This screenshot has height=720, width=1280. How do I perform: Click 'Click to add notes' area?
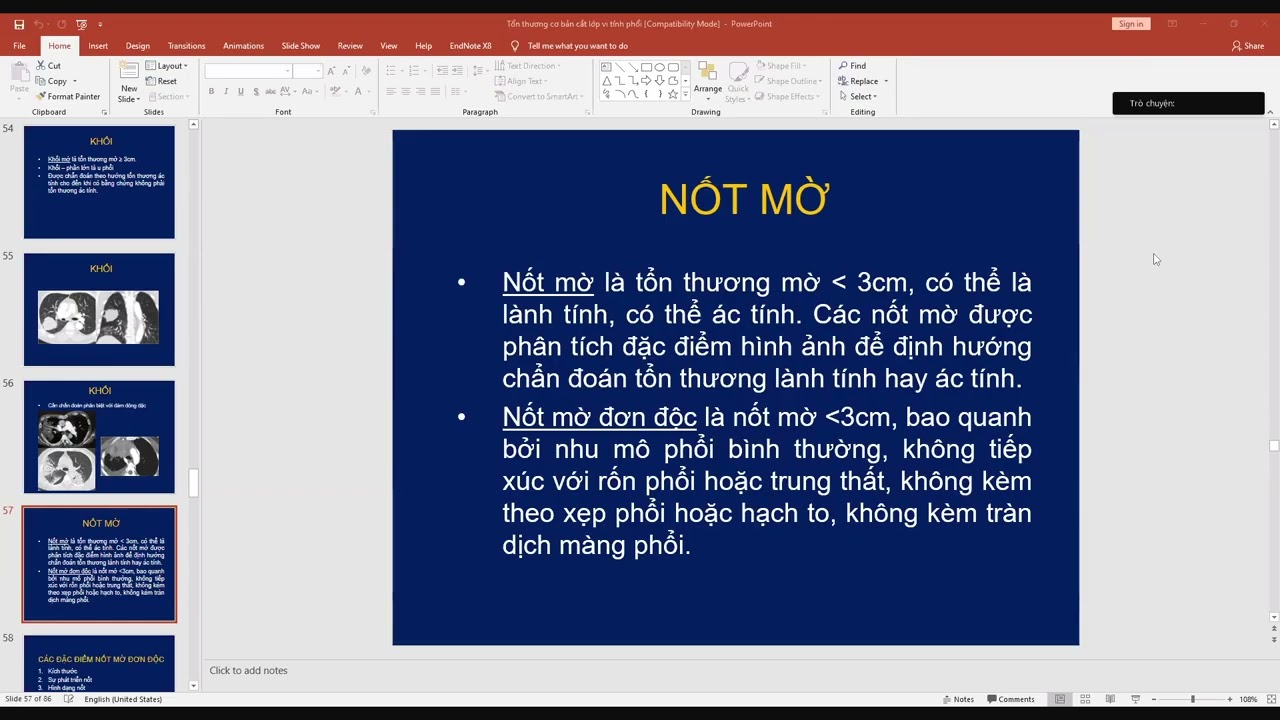(248, 670)
